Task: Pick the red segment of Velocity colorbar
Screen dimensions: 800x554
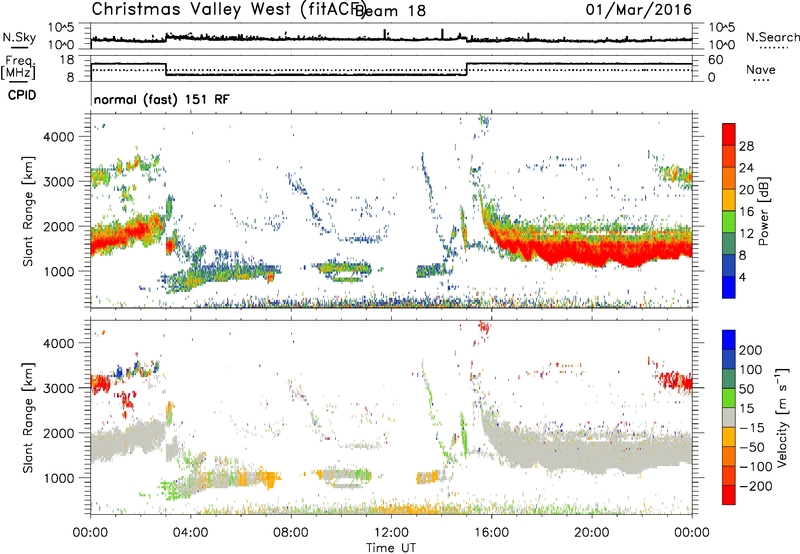Action: [729, 495]
